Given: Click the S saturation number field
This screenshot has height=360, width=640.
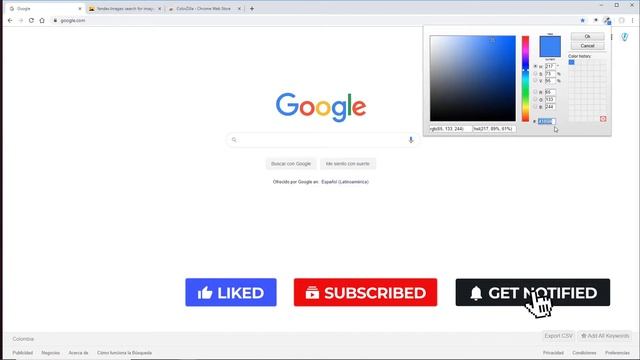Looking at the screenshot, I should [x=550, y=73].
